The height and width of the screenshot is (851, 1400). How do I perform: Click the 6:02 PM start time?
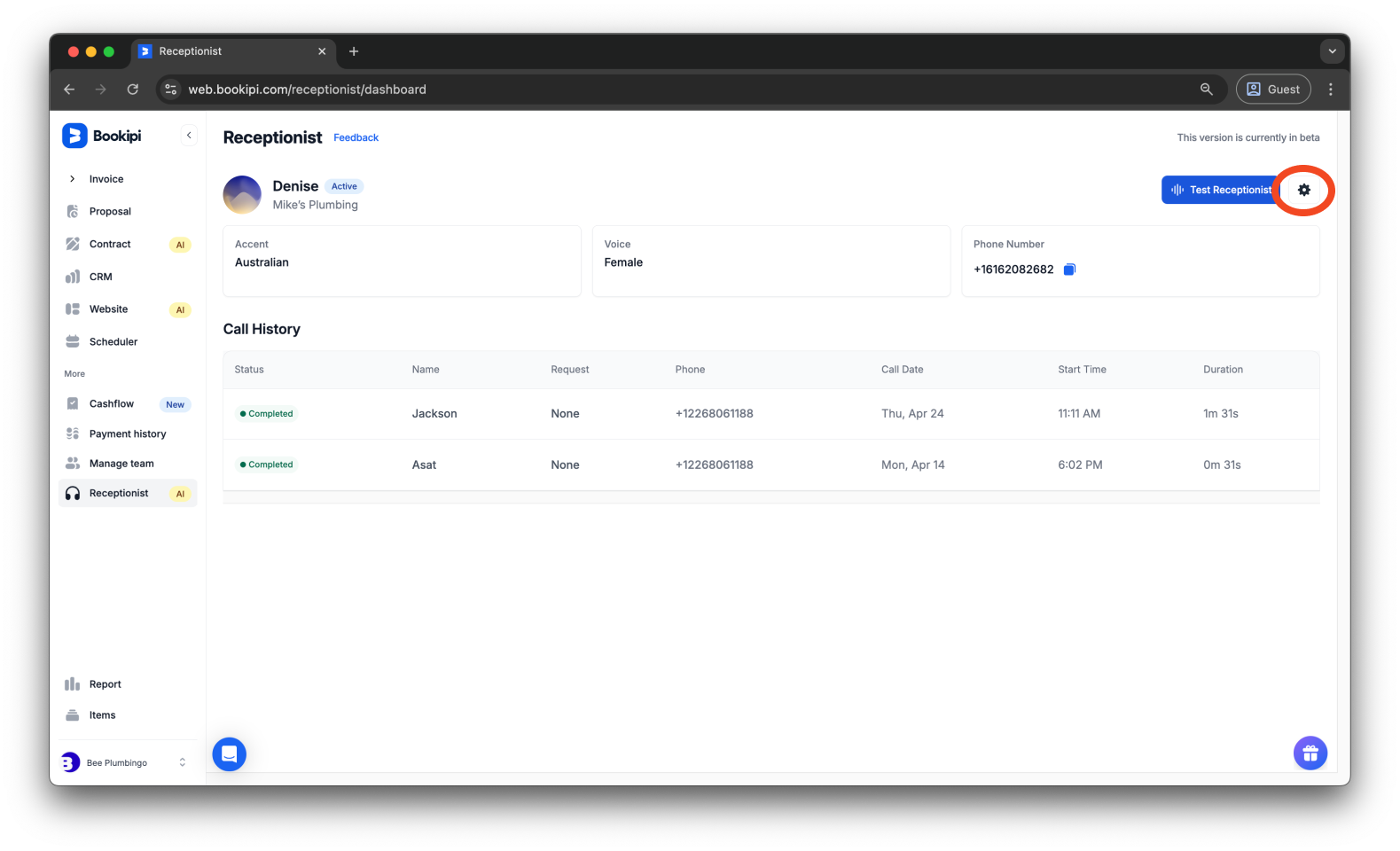coord(1080,465)
